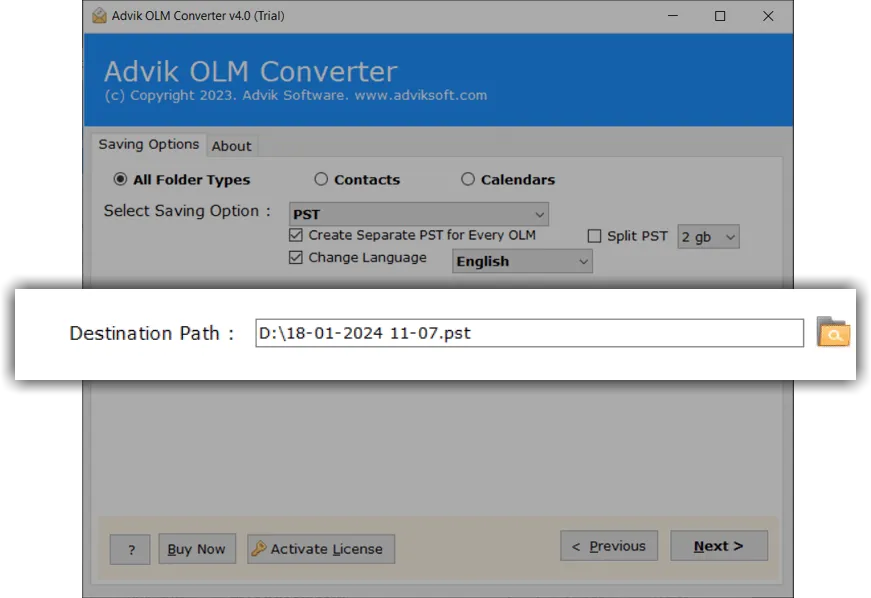The width and height of the screenshot is (871, 598).
Task: Open help with the ? button
Action: [x=130, y=550]
